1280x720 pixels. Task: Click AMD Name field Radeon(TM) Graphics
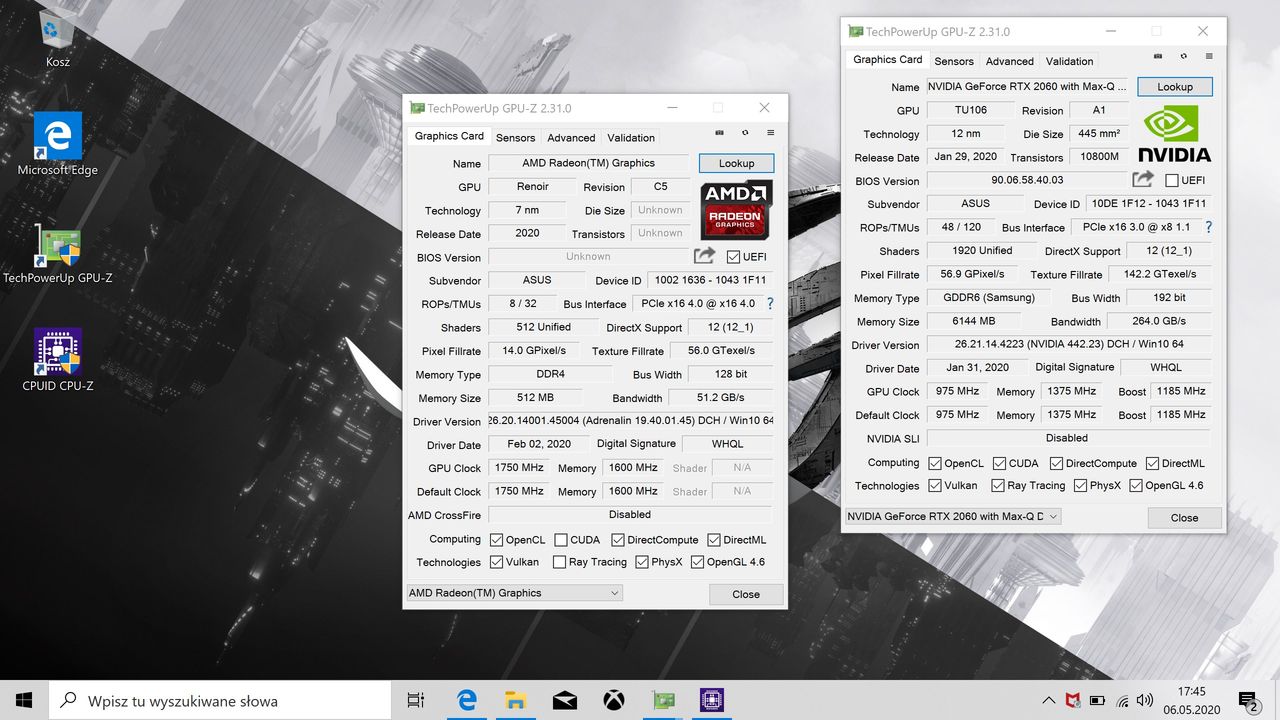pyautogui.click(x=588, y=163)
